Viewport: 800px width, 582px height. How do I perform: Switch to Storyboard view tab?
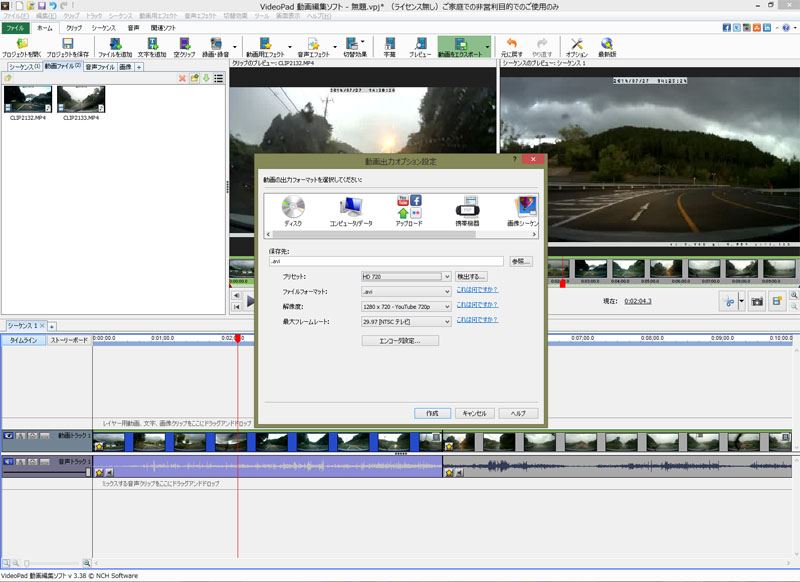69,340
